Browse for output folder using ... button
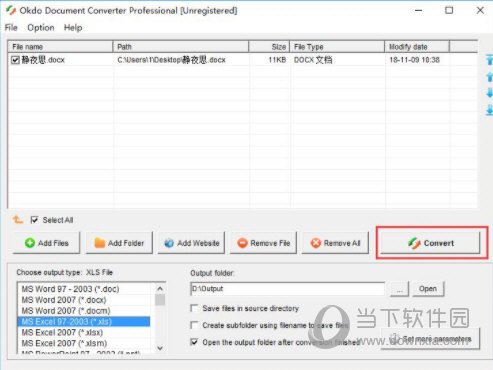493x370 pixels. tap(399, 289)
